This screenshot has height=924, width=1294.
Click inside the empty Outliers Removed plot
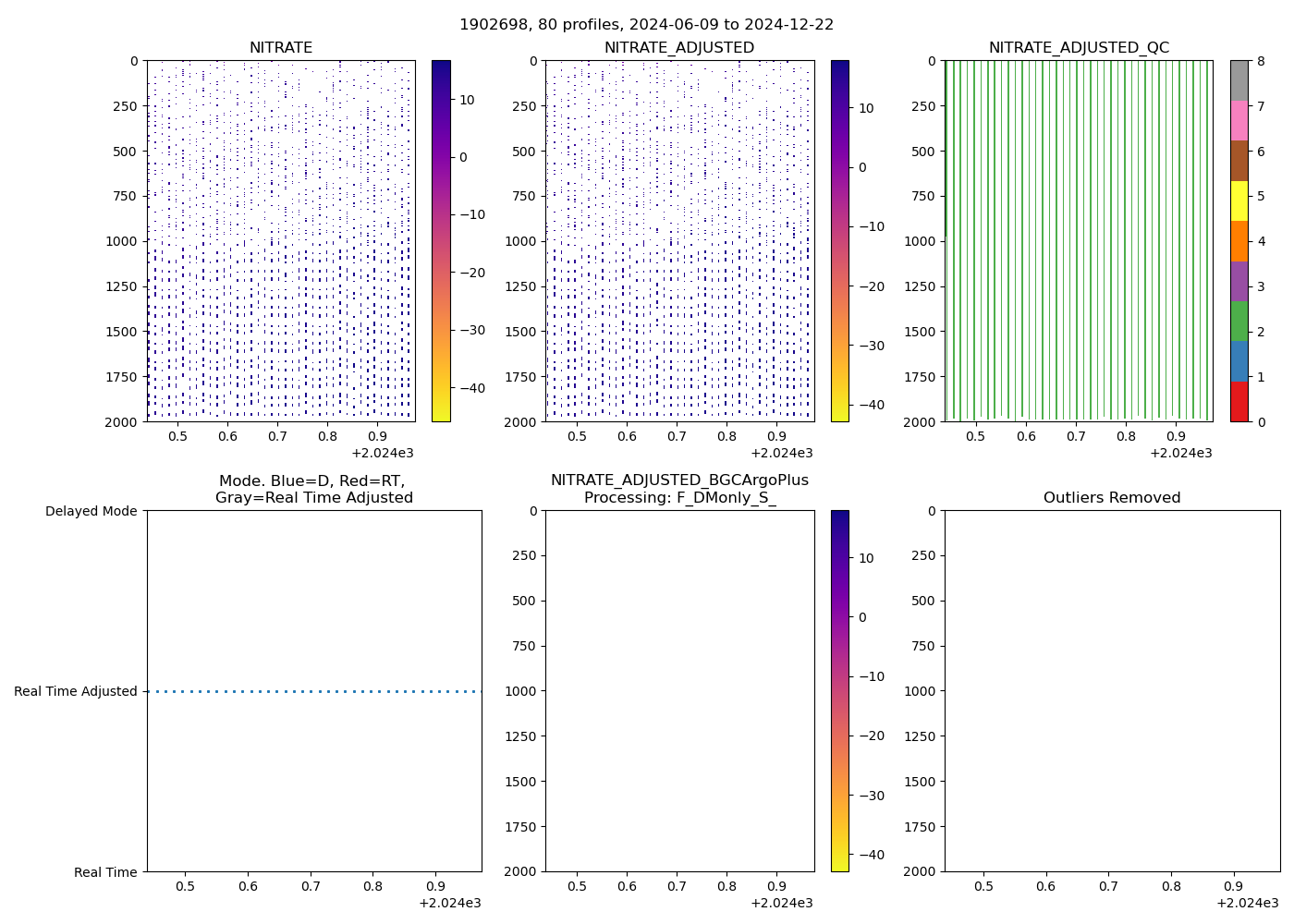click(x=1112, y=691)
